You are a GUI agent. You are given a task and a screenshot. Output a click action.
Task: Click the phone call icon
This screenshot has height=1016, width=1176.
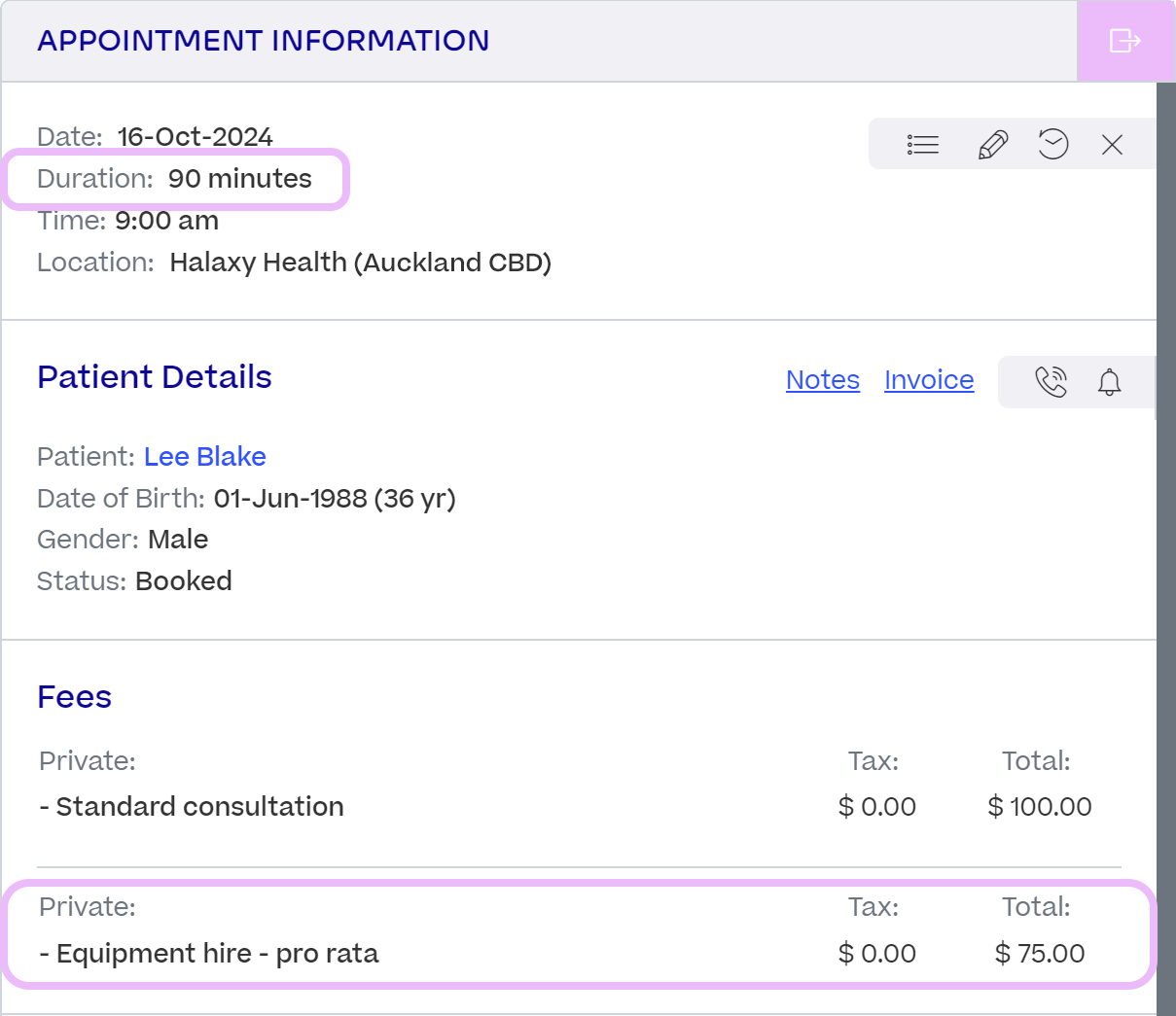coord(1051,381)
